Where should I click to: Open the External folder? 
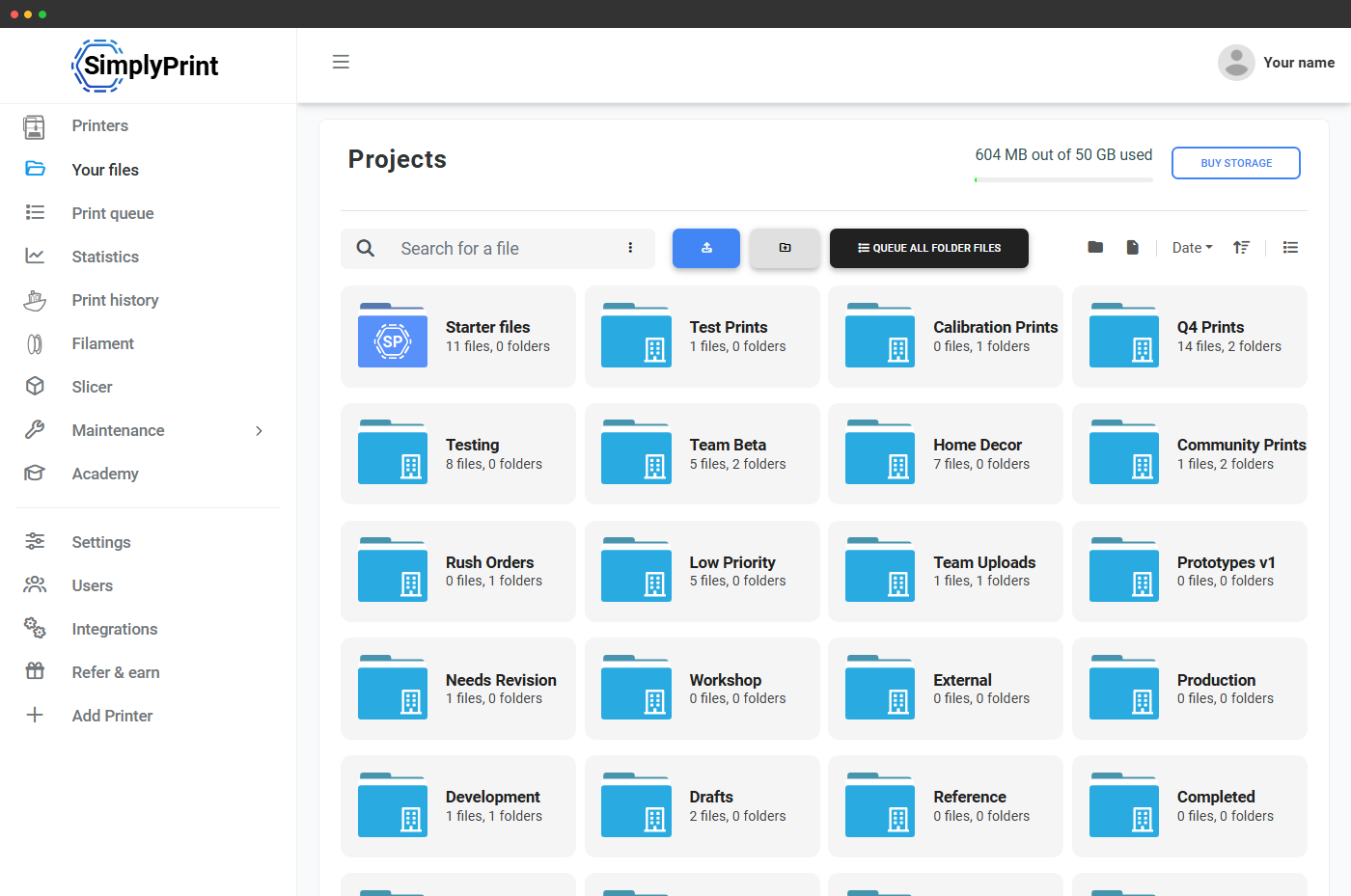[x=946, y=689]
